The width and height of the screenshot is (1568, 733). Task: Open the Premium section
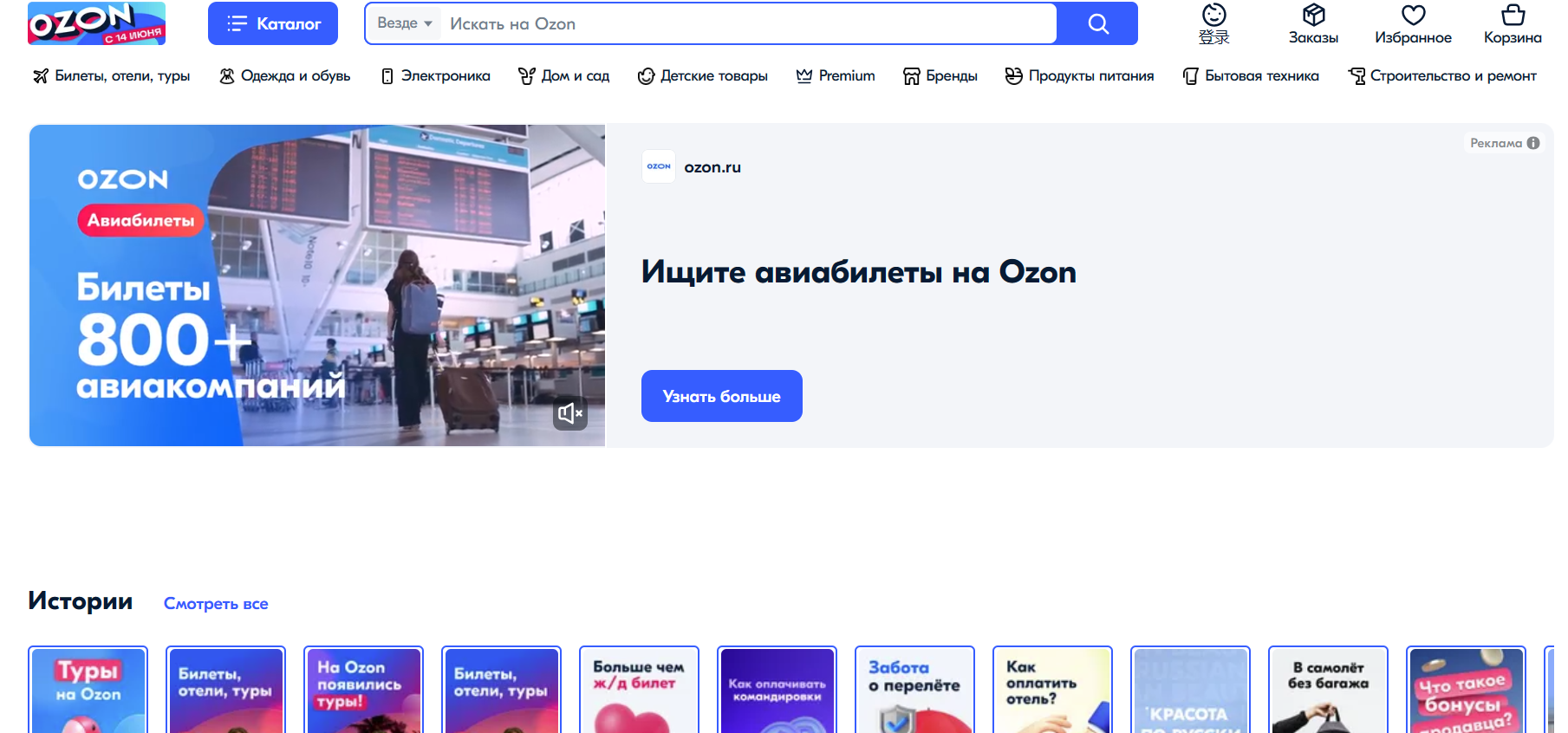tap(847, 76)
